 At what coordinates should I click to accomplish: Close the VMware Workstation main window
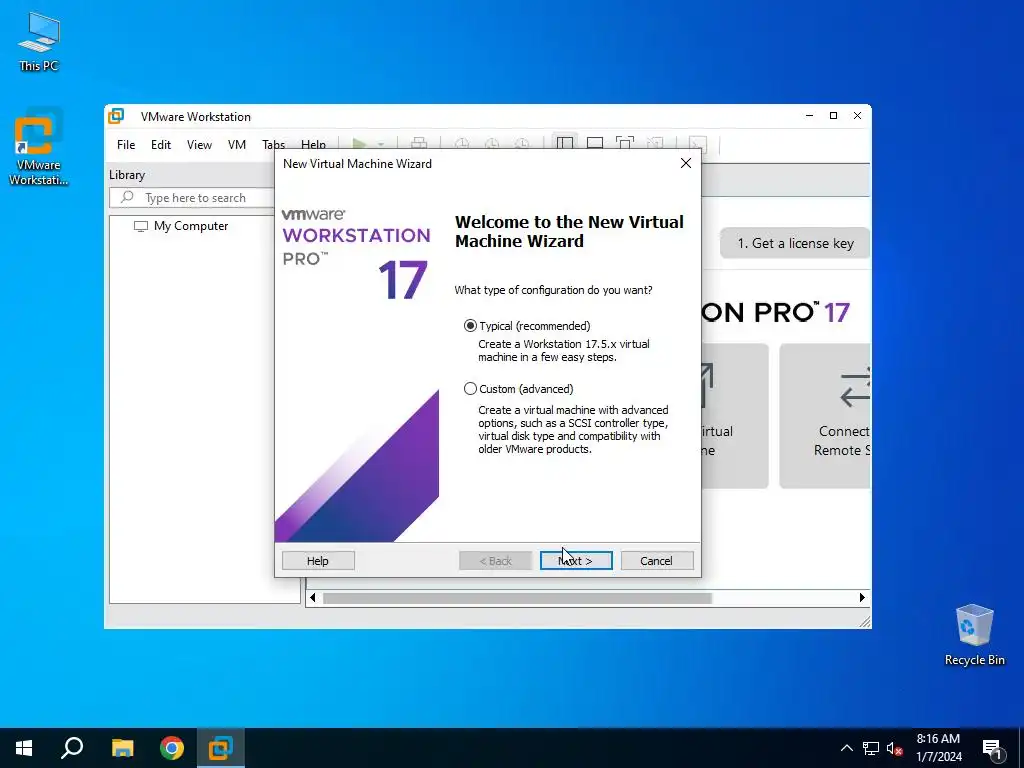[x=857, y=116]
